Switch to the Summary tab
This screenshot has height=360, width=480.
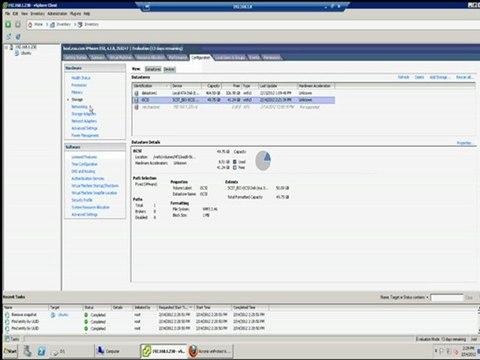98,58
